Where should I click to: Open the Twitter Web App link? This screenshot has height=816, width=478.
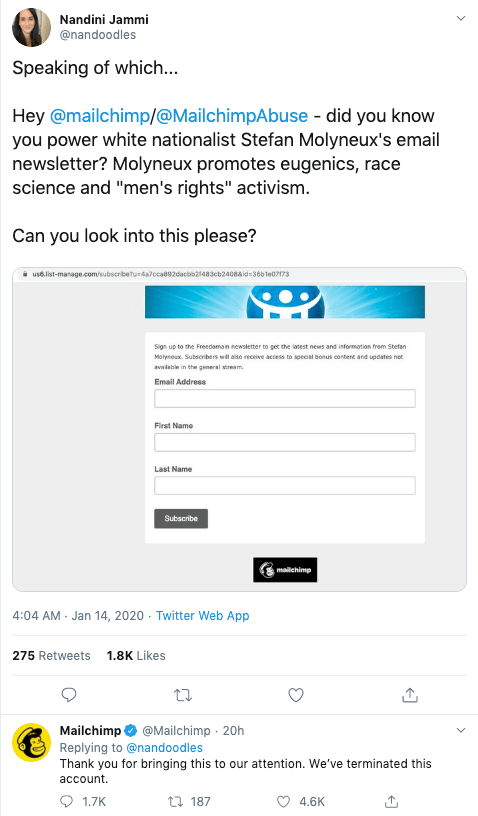(x=202, y=616)
